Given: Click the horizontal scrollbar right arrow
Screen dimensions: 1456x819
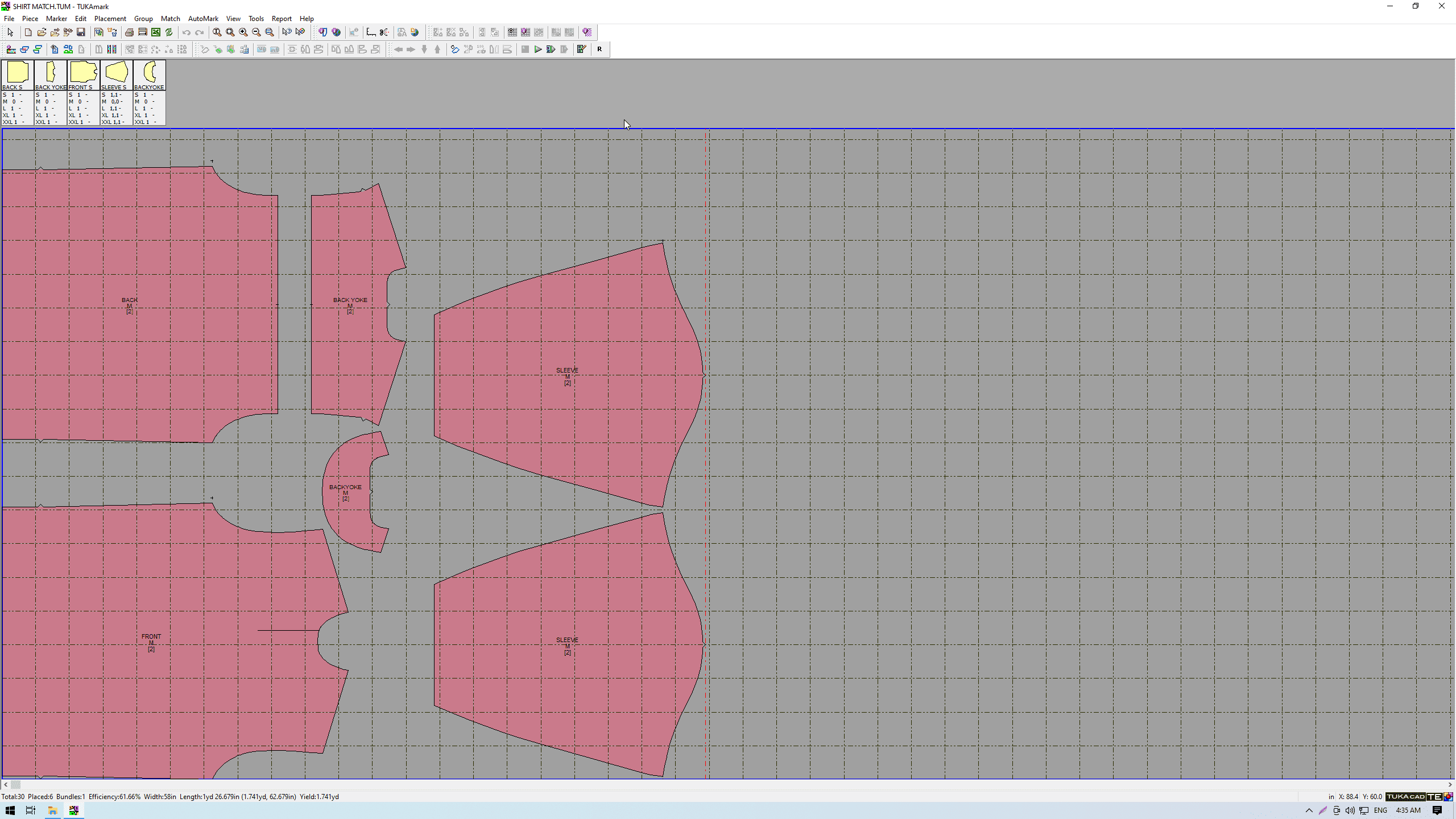Looking at the screenshot, I should (1450, 784).
